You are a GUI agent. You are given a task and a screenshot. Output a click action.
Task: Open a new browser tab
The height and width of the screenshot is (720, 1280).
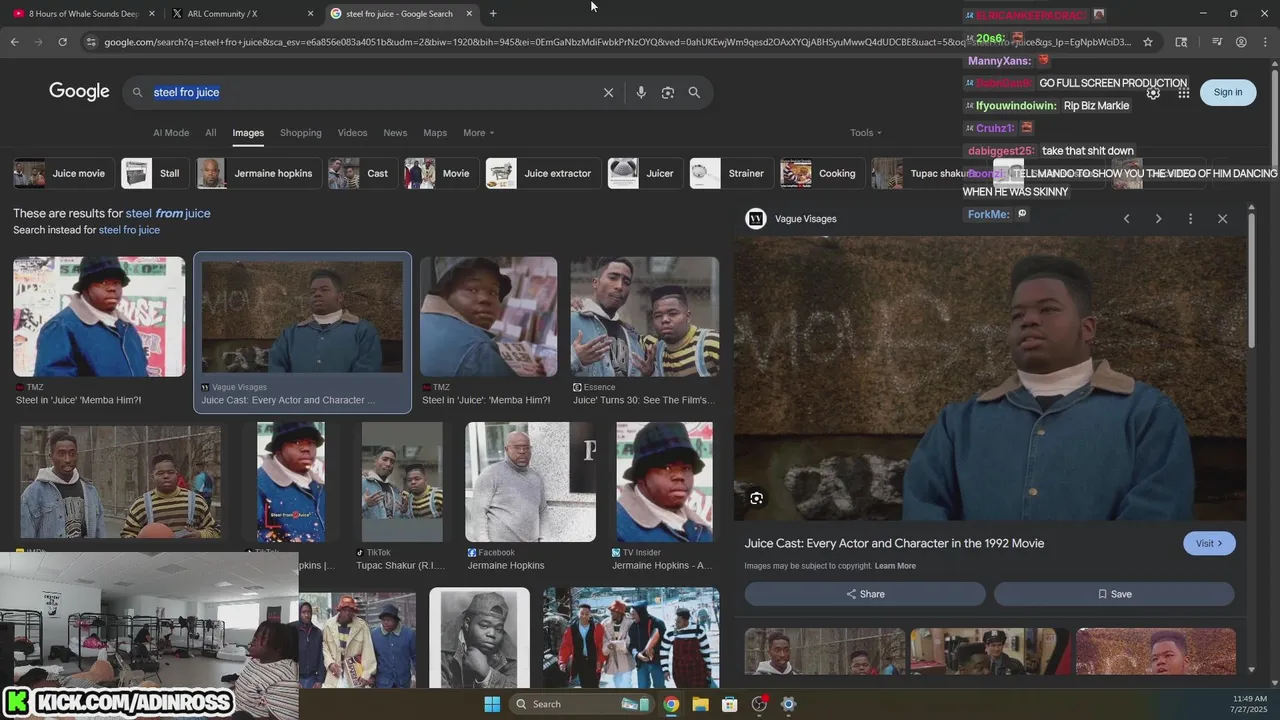coord(493,13)
